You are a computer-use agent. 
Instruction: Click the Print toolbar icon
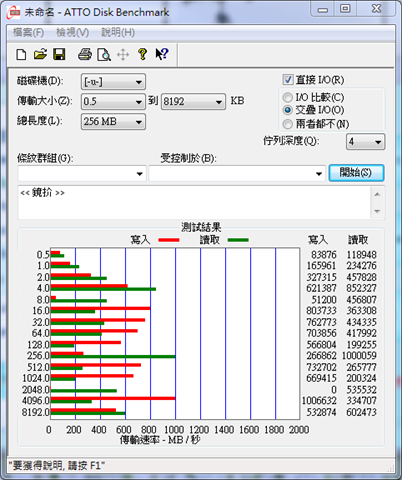(85, 54)
